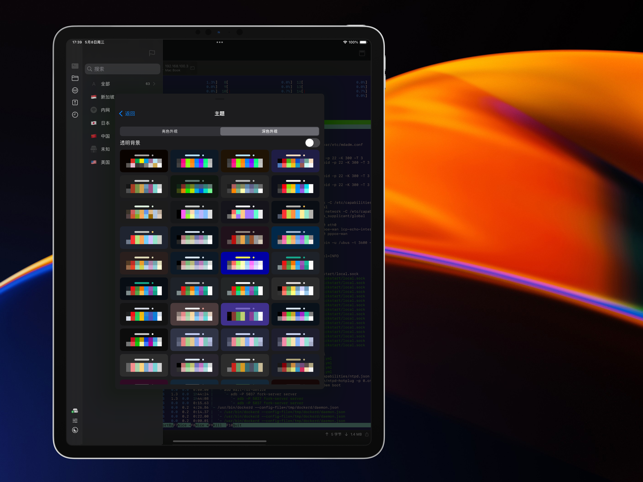Click the 未知 group's icon
This screenshot has width=643, height=482.
coord(93,149)
